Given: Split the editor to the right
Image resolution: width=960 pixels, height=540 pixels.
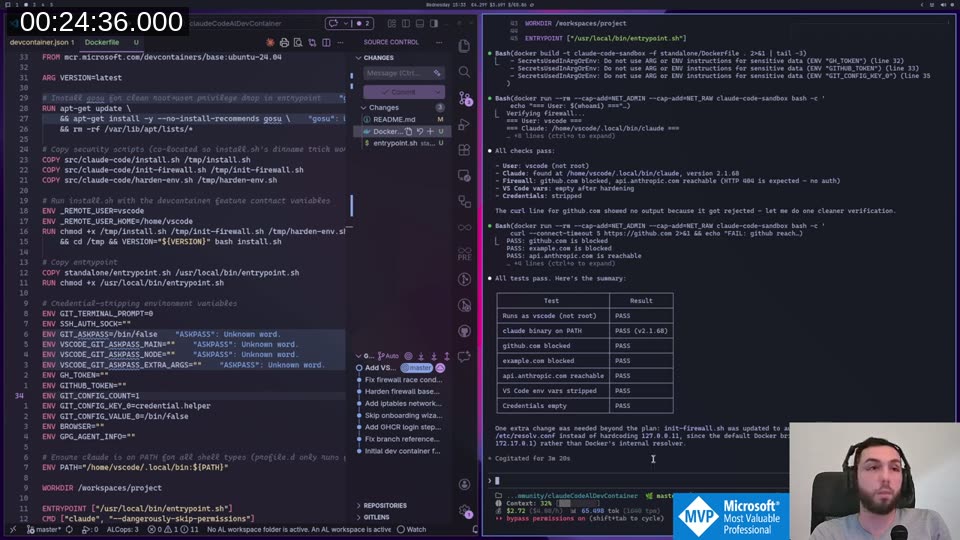Looking at the screenshot, I should click(x=326, y=42).
